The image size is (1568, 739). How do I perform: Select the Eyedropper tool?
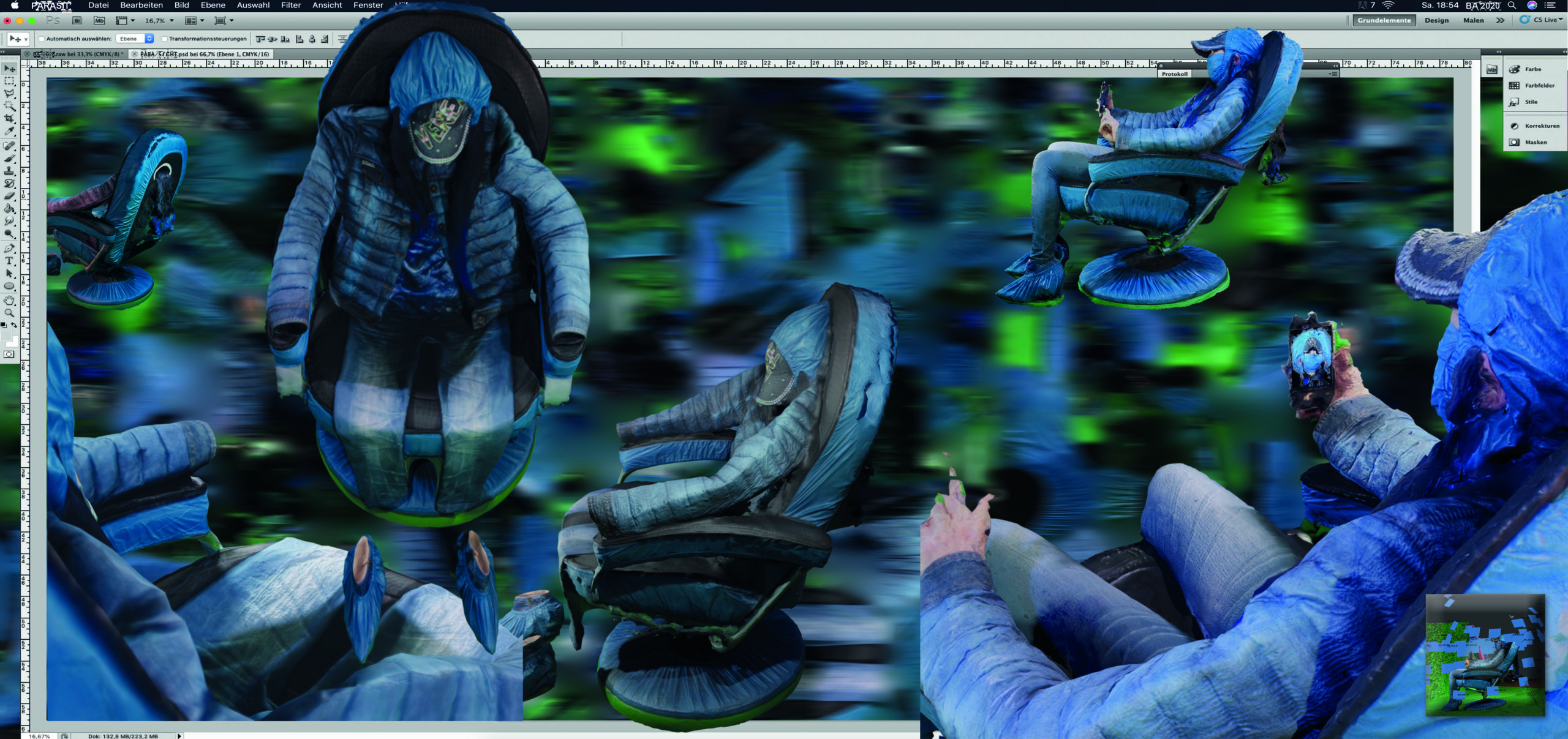pyautogui.click(x=9, y=131)
